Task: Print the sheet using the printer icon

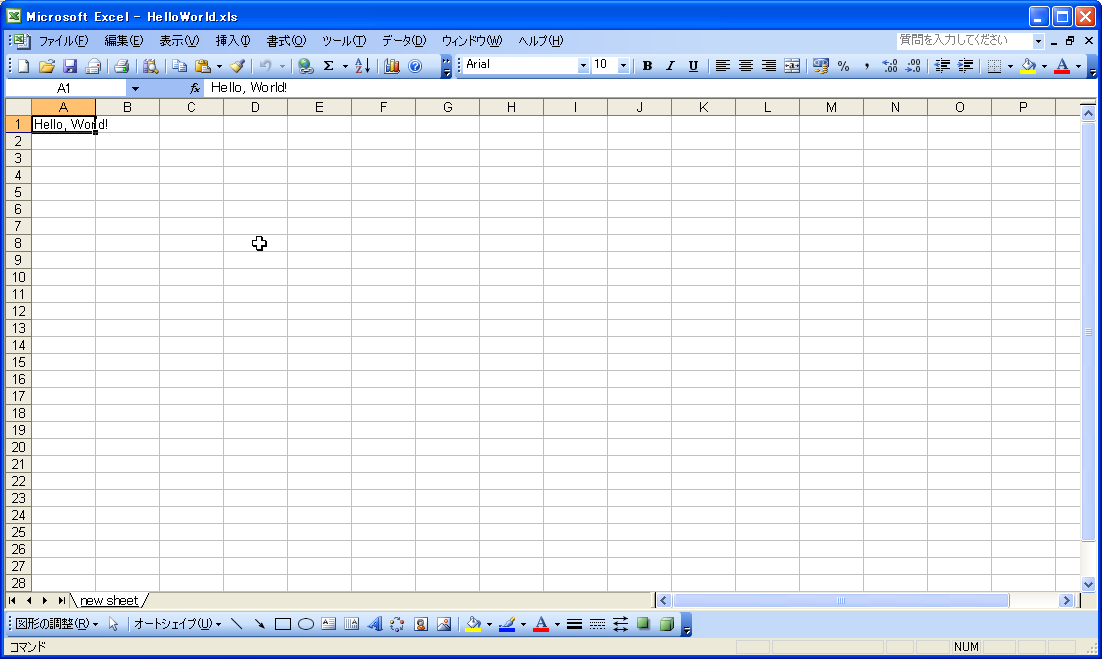Action: coord(122,66)
